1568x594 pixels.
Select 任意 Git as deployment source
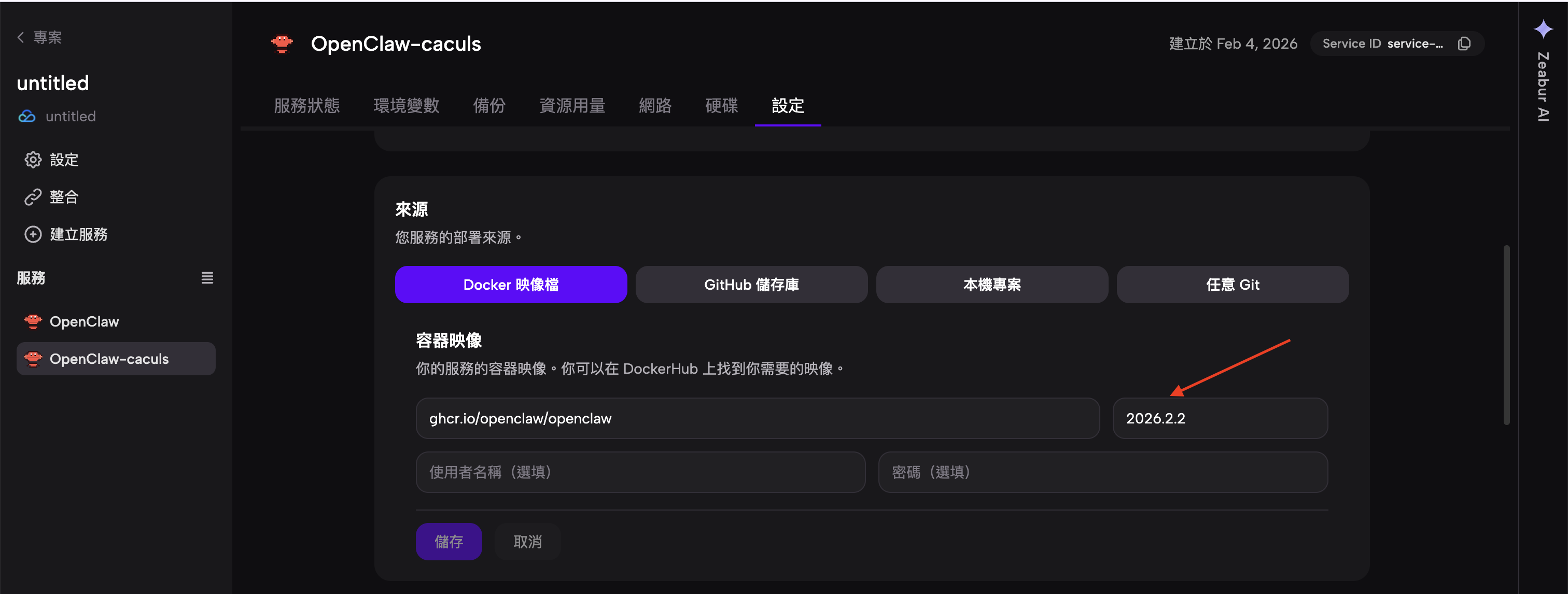(1232, 284)
